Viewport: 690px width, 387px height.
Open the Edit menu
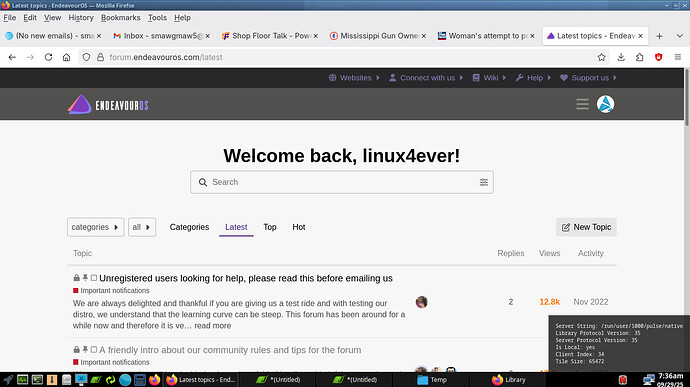click(x=30, y=18)
